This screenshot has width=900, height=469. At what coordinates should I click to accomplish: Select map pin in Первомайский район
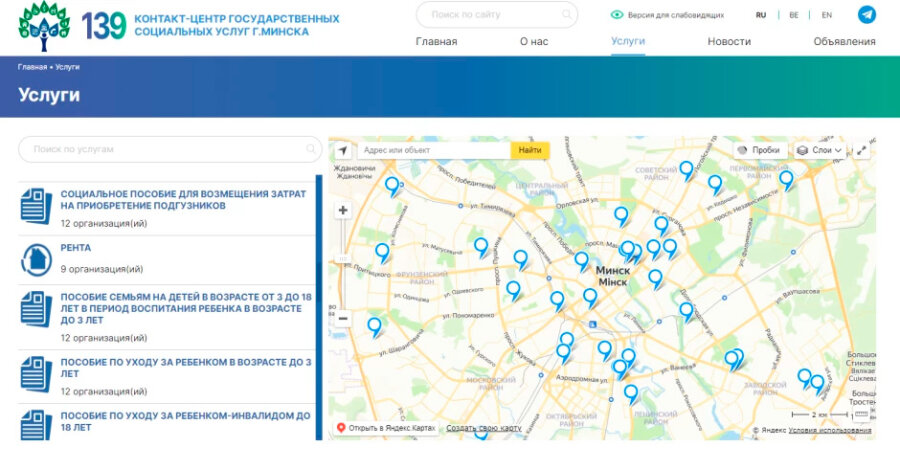786,180
